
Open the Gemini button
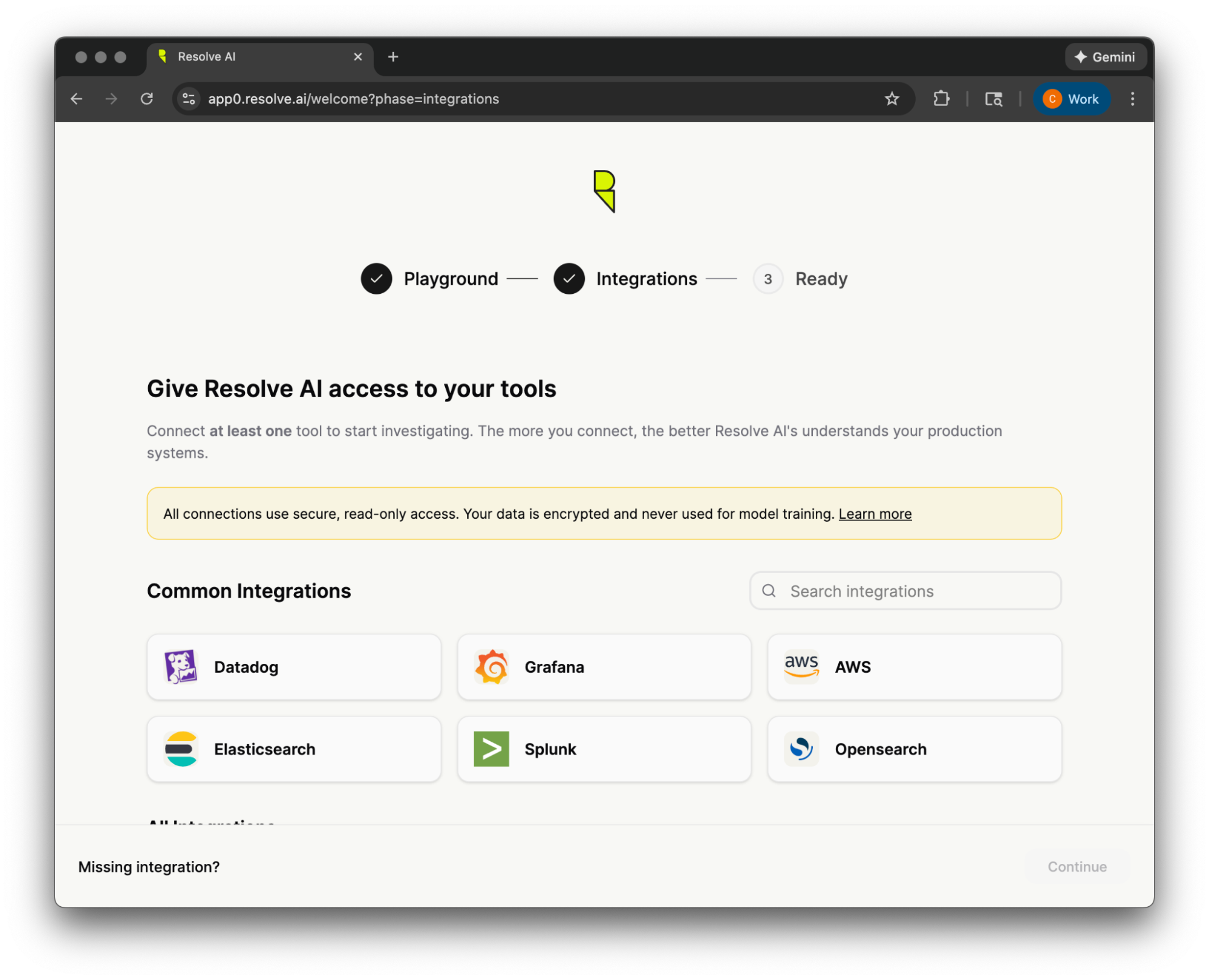click(x=1105, y=57)
